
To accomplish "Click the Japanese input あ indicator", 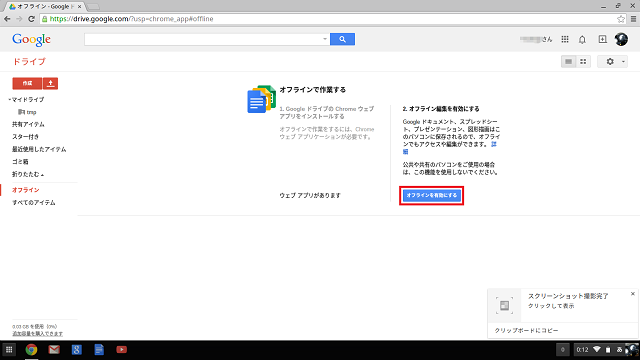I will (619, 350).
